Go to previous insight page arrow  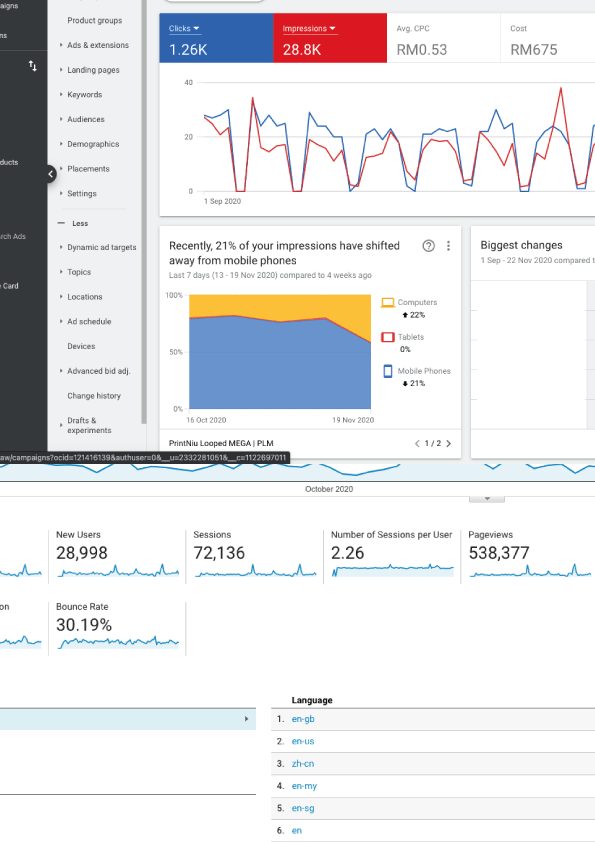pyautogui.click(x=417, y=444)
